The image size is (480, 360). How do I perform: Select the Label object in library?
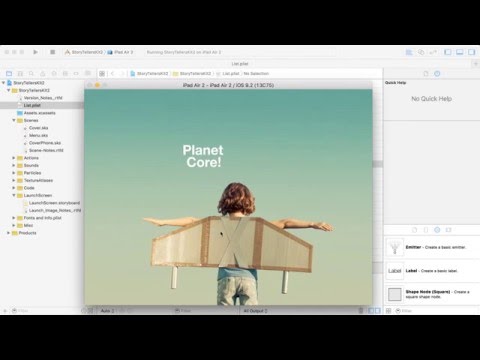[x=432, y=271]
